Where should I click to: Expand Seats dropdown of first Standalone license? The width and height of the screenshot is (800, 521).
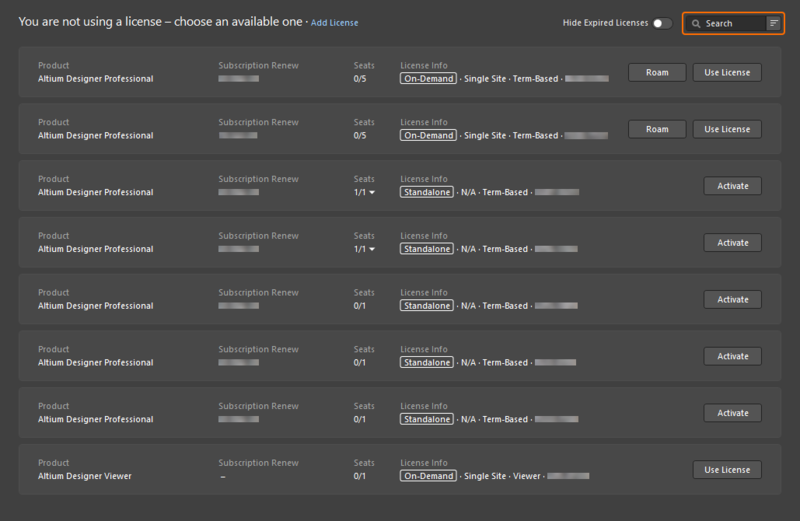pos(372,192)
